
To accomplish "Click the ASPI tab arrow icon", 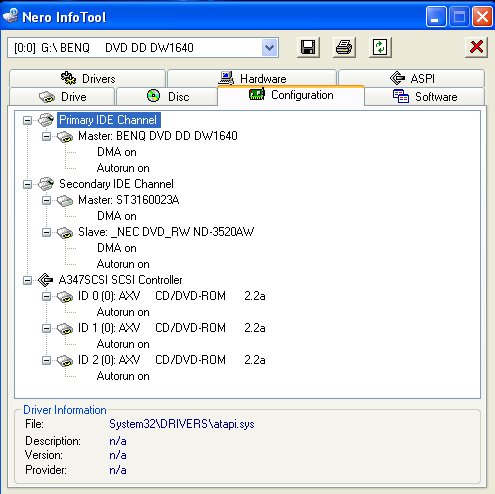I will [x=397, y=78].
